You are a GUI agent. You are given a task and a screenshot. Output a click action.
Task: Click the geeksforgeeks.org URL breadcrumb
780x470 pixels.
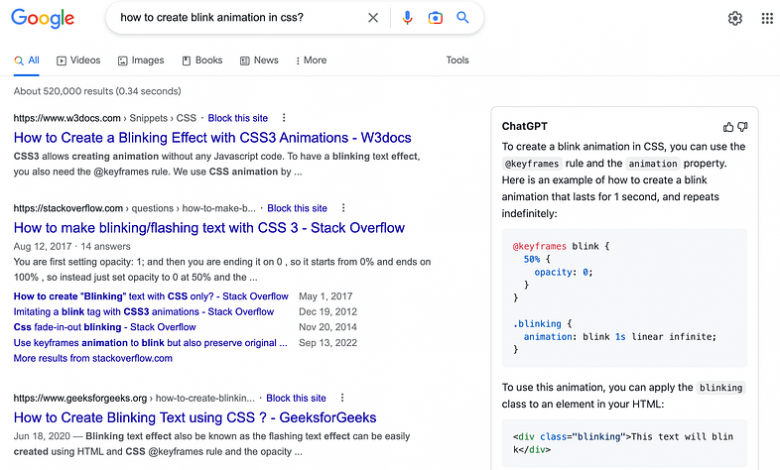(134, 398)
